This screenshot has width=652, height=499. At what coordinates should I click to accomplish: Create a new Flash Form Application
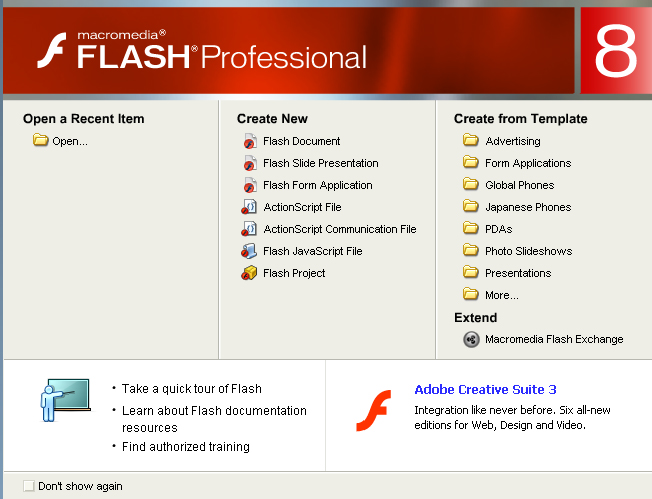[318, 185]
